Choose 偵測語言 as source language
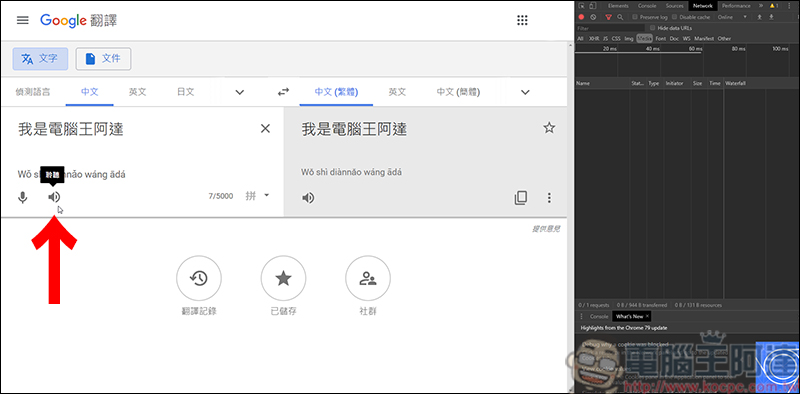Image resolution: width=800 pixels, height=394 pixels. pyautogui.click(x=33, y=92)
